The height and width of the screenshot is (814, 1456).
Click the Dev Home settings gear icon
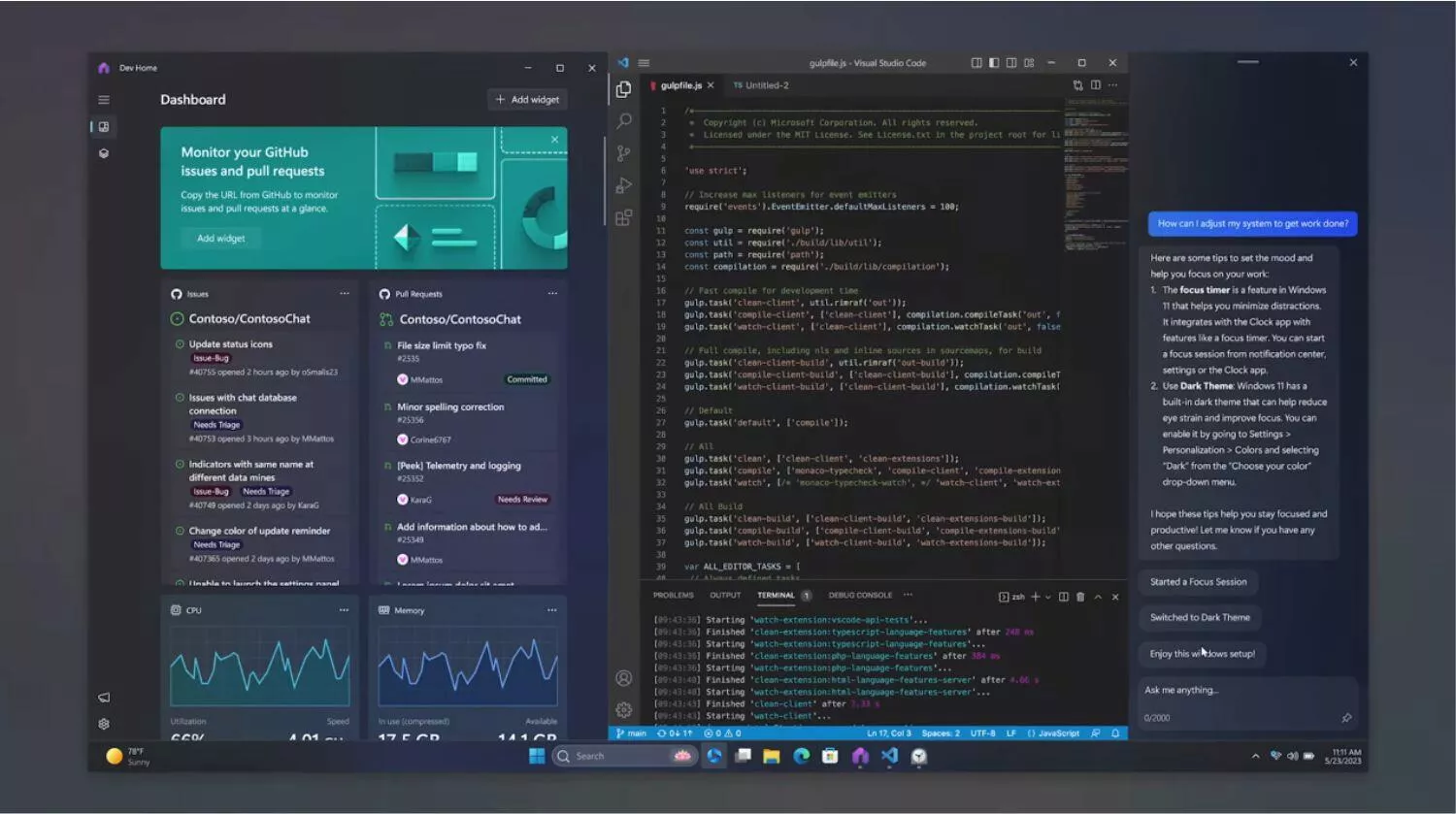coord(104,724)
